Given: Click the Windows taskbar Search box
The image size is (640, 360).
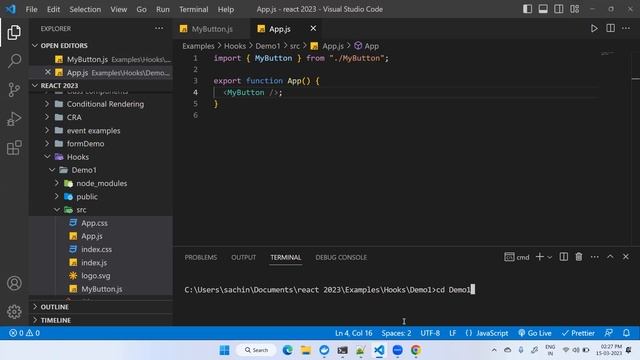Looking at the screenshot, I should tap(256, 350).
